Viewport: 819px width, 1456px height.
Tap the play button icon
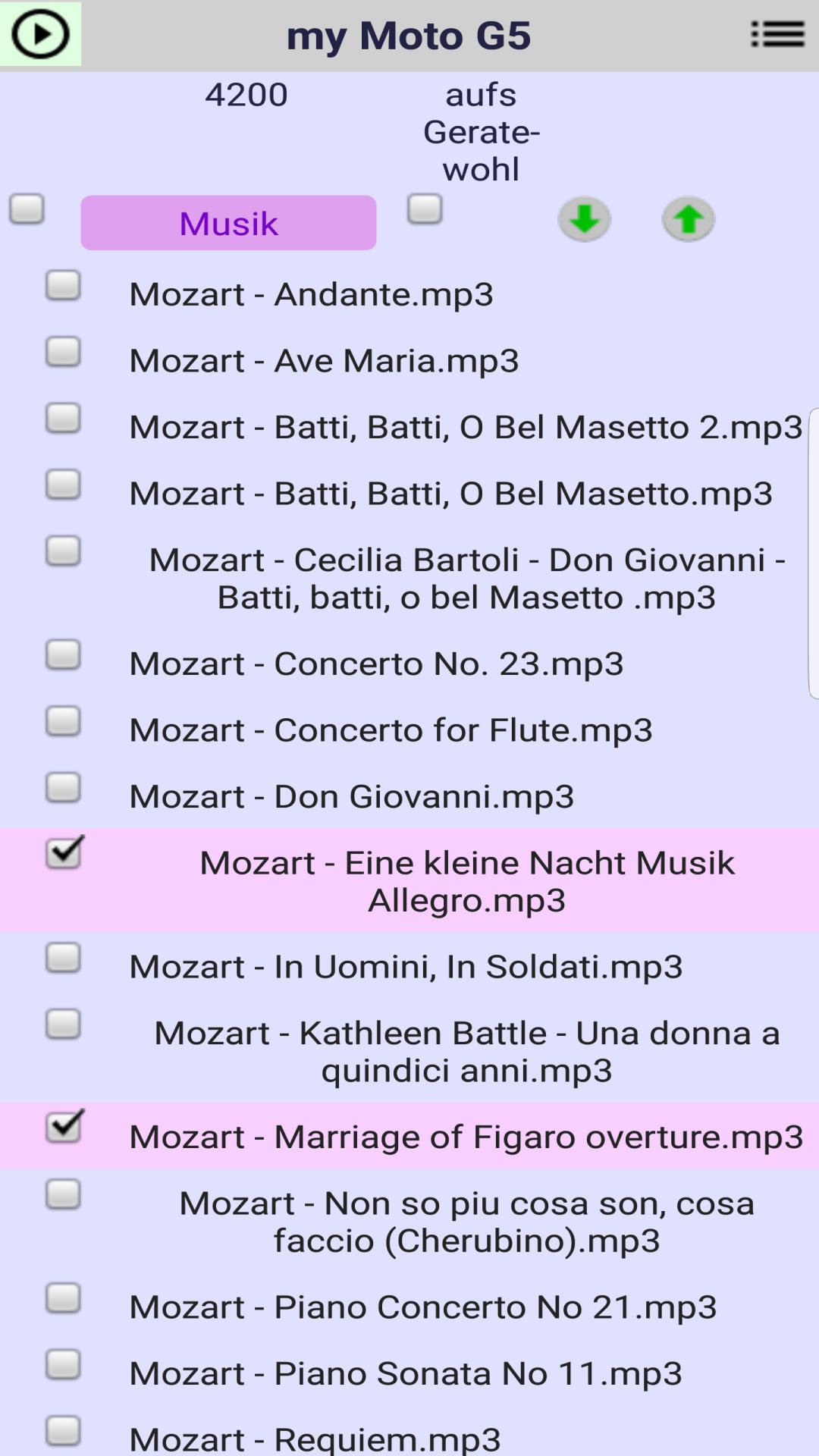point(40,34)
